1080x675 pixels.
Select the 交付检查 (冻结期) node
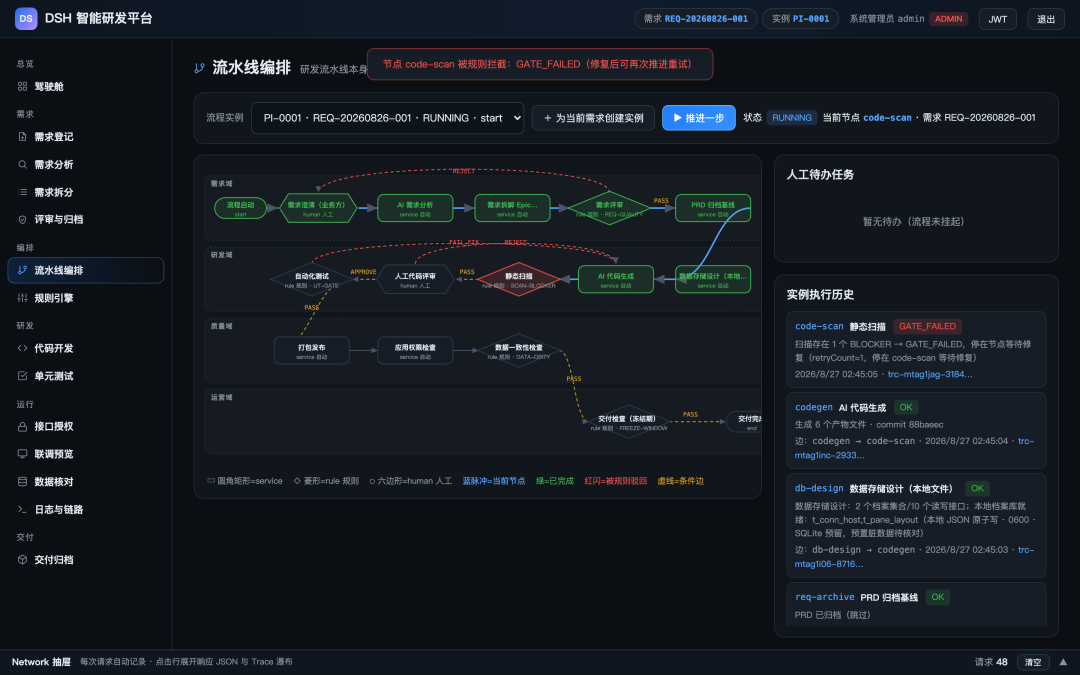627,422
